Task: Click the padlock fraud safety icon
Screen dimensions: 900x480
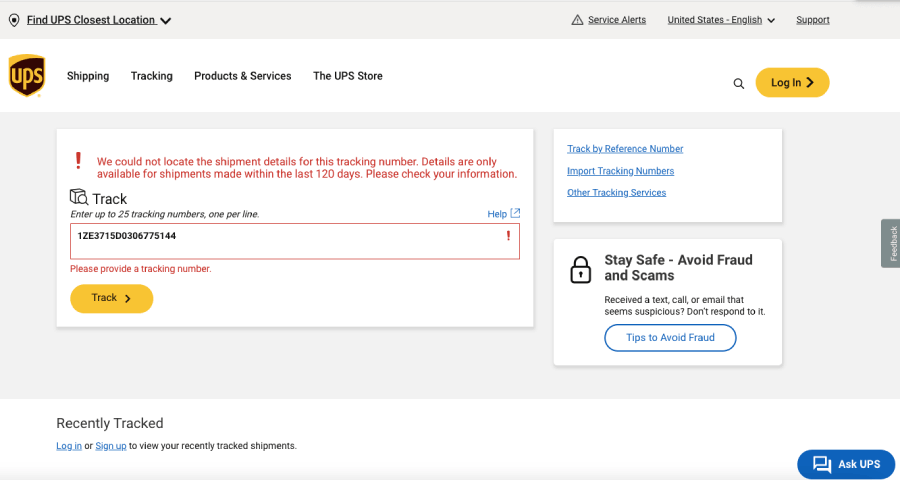Action: pos(580,270)
